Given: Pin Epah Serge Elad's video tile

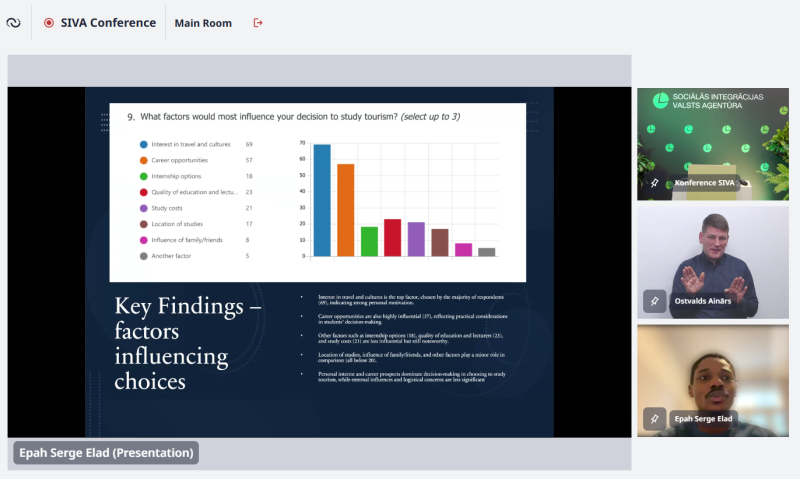Looking at the screenshot, I should [654, 418].
